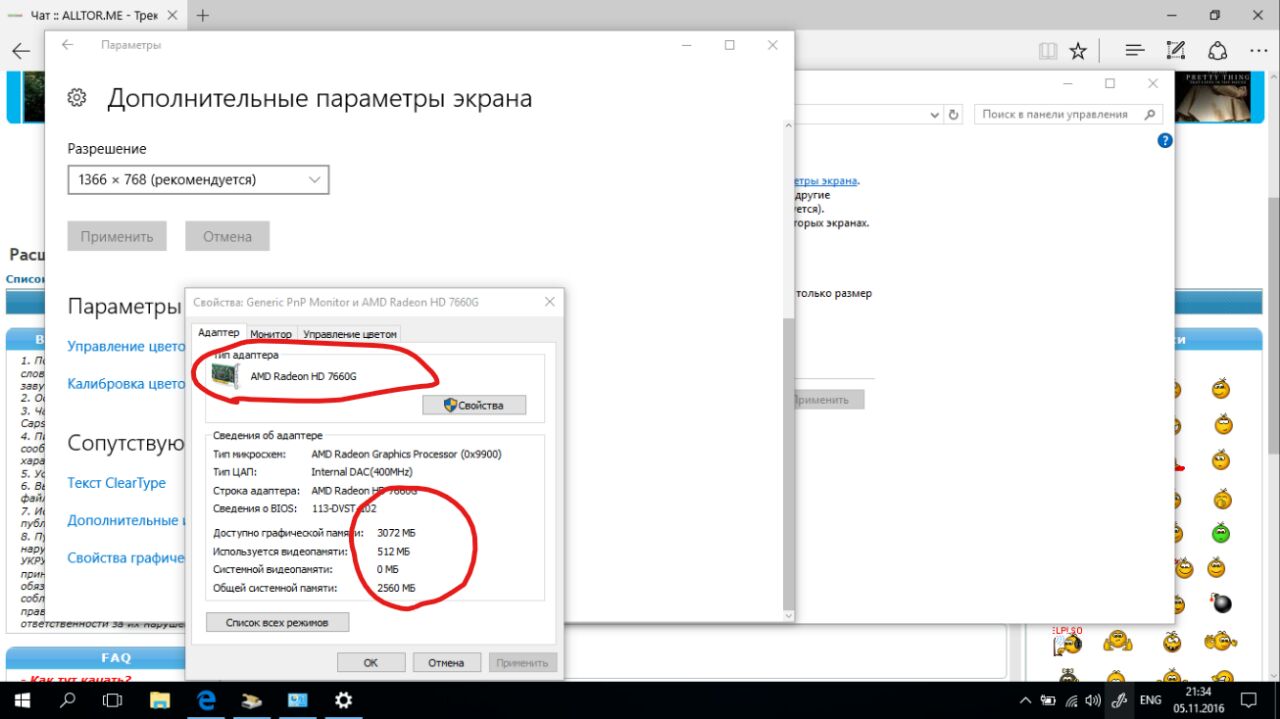Expand Control Panel address history dropdown
The height and width of the screenshot is (719, 1280).
pyautogui.click(x=935, y=115)
